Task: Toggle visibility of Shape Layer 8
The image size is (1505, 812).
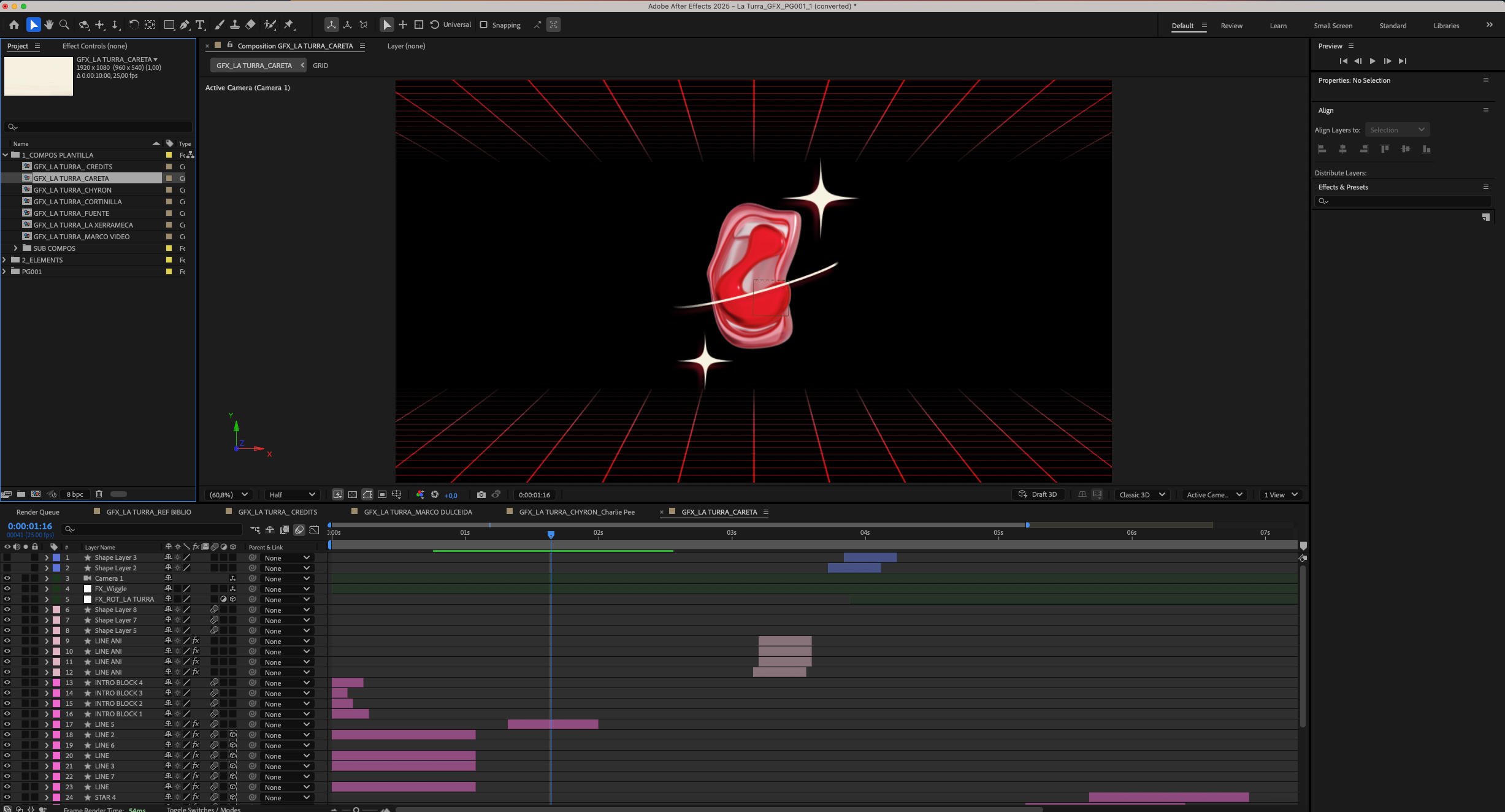Action: 7,610
